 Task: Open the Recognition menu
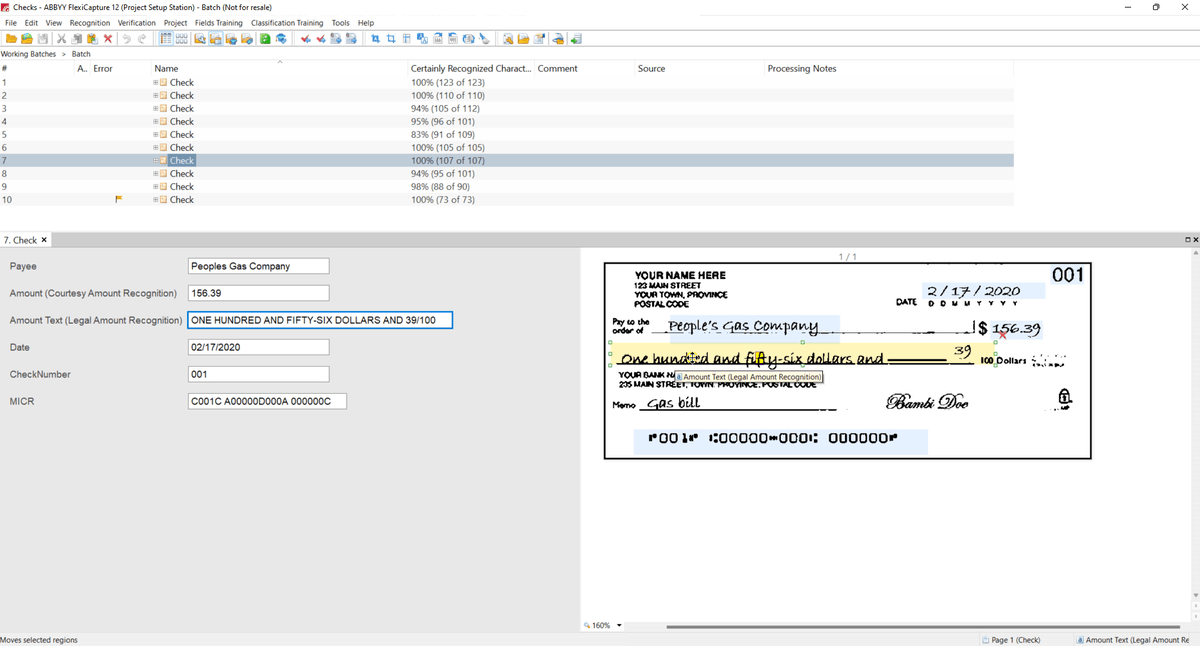[90, 23]
